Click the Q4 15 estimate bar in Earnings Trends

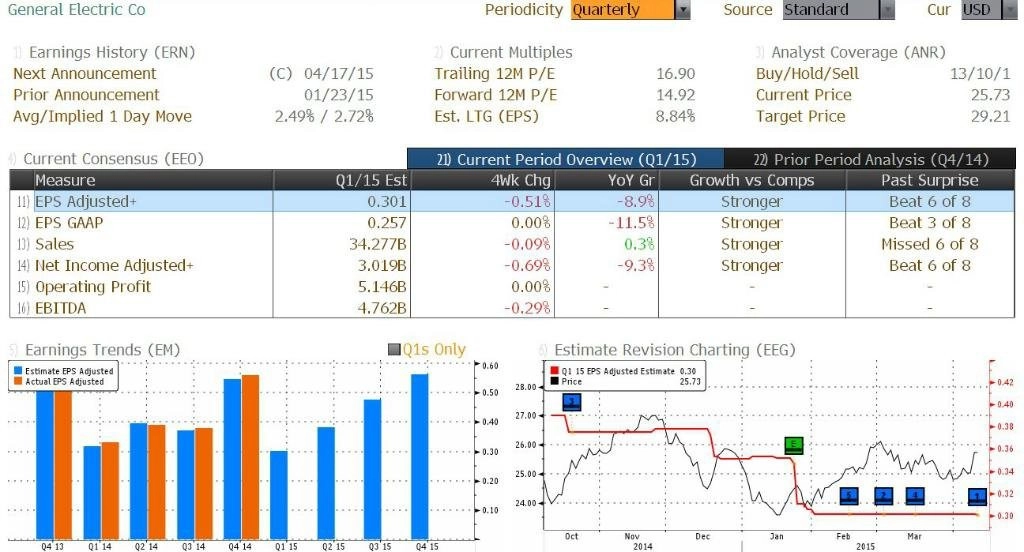click(420, 457)
